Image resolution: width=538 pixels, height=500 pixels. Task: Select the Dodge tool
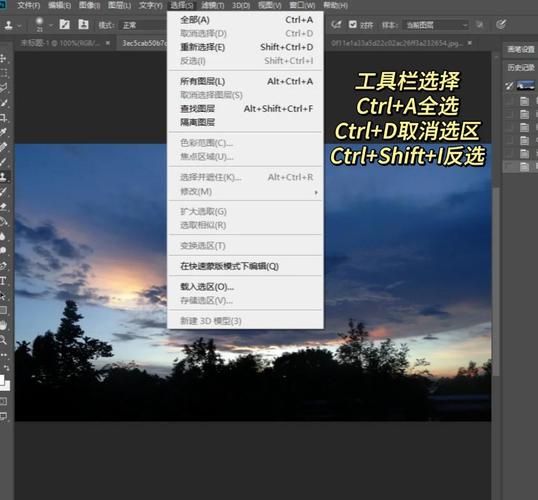click(x=3, y=251)
